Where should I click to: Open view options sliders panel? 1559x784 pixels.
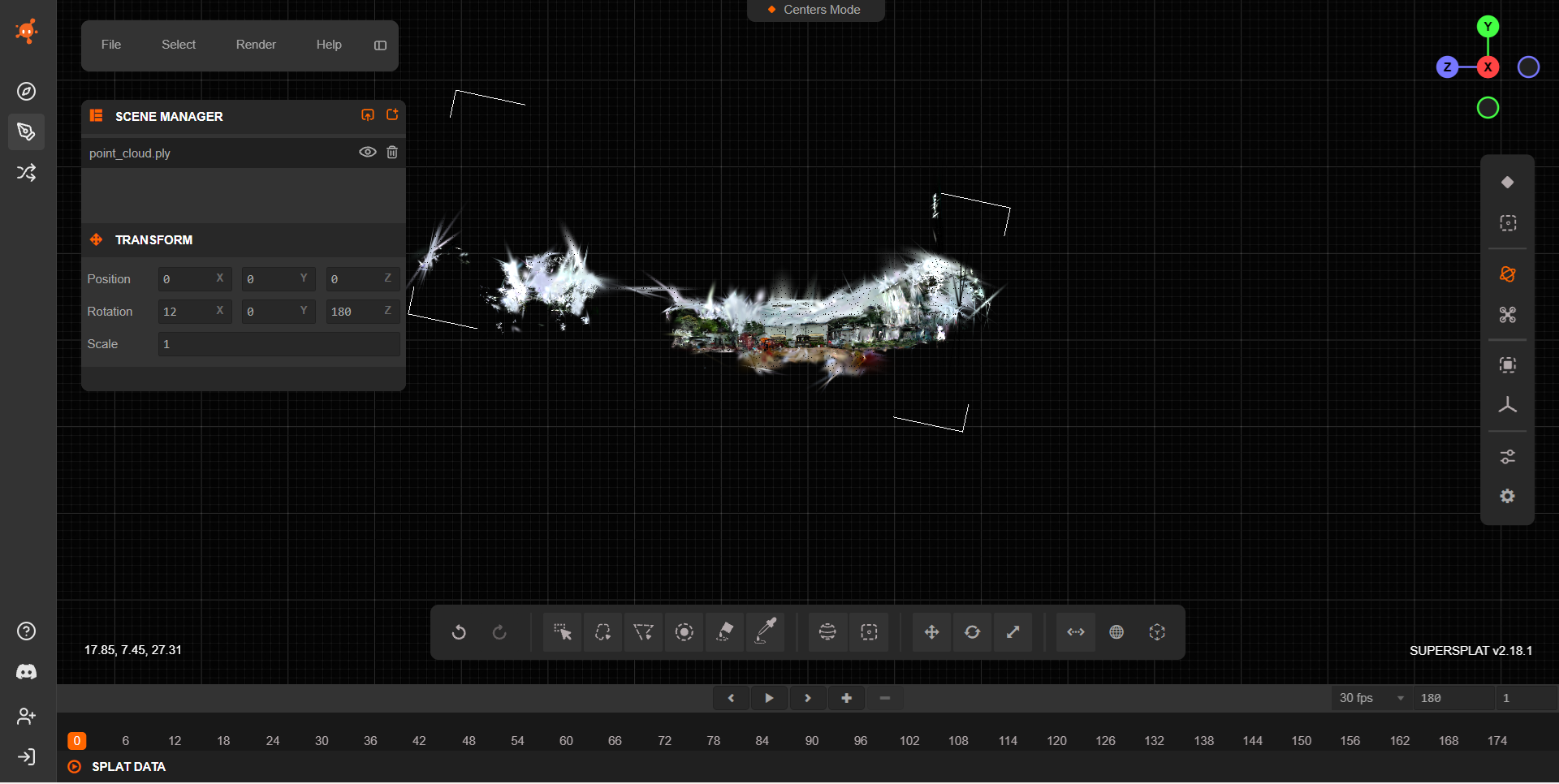[x=1508, y=457]
